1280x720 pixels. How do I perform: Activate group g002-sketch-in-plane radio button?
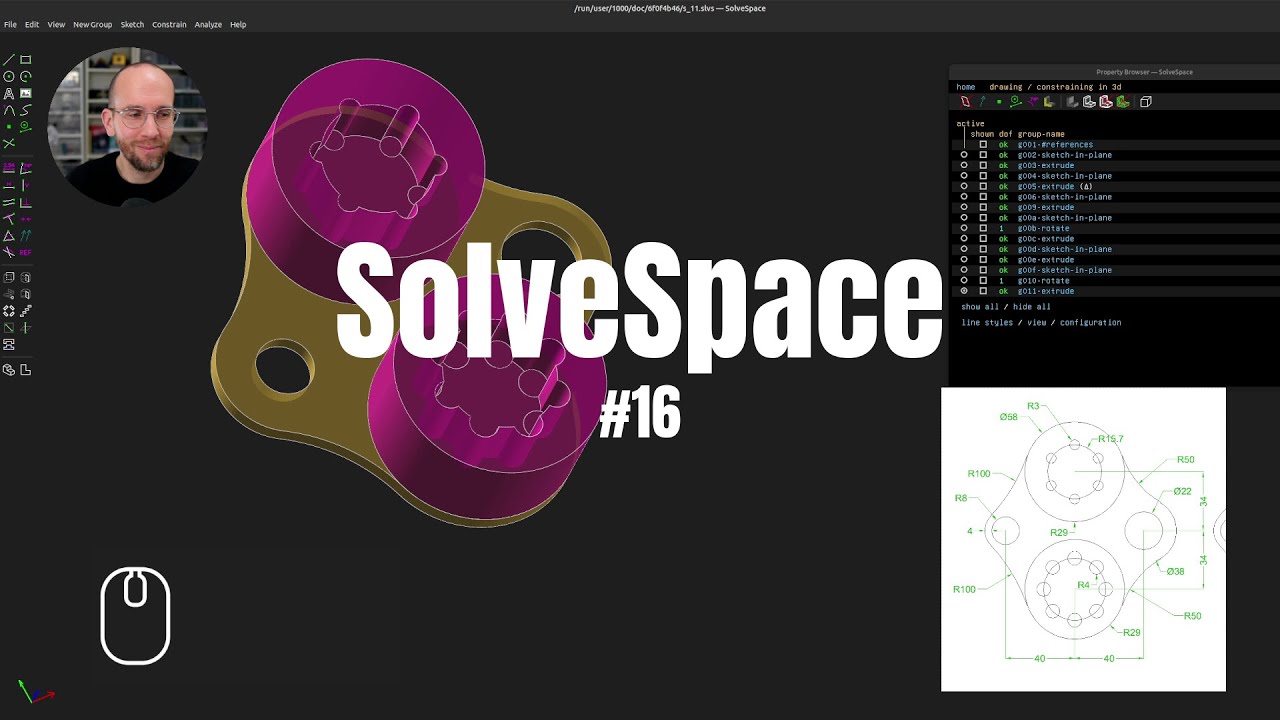click(x=964, y=155)
